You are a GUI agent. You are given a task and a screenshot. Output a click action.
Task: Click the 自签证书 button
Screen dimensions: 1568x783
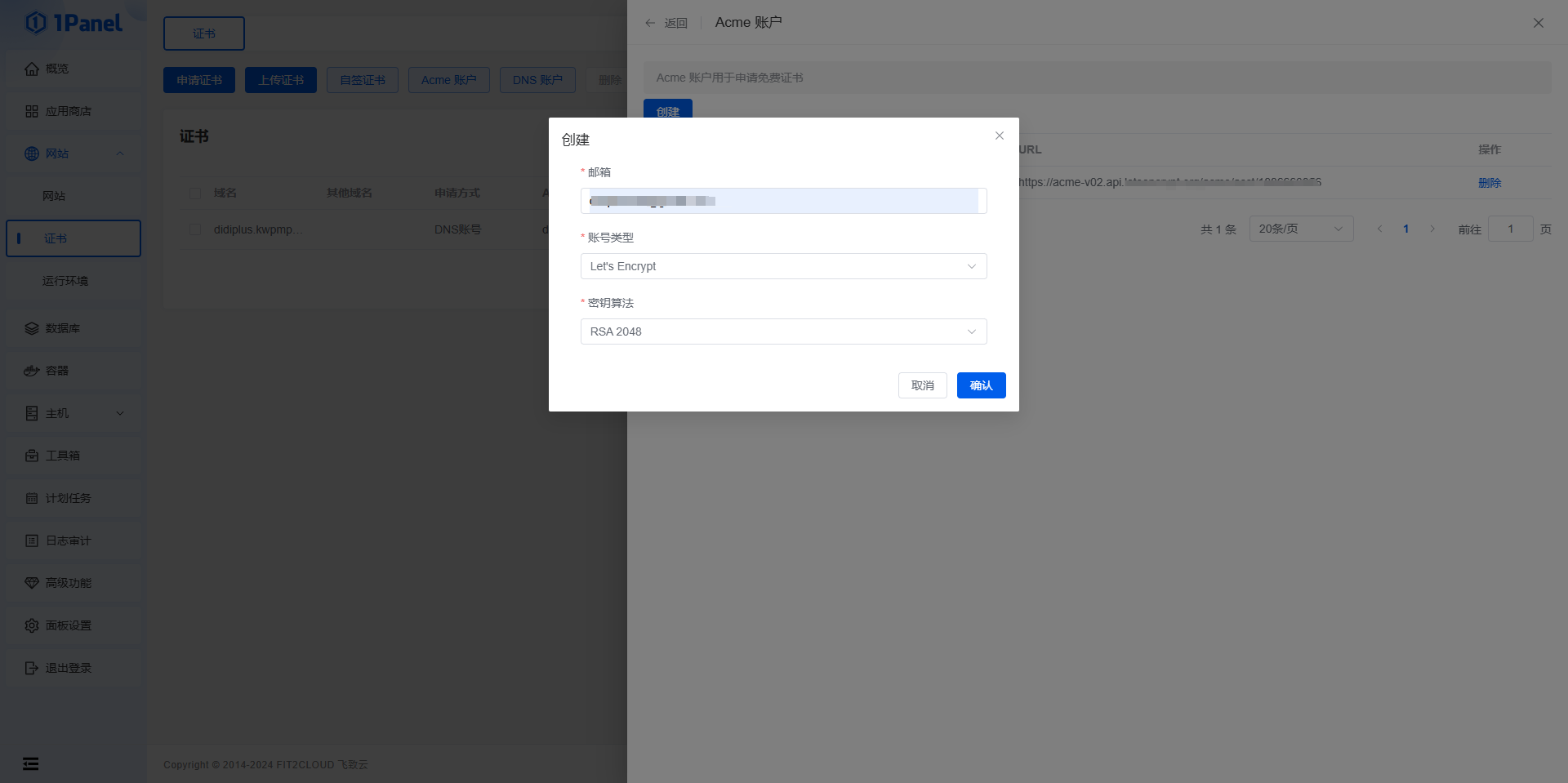[363, 80]
